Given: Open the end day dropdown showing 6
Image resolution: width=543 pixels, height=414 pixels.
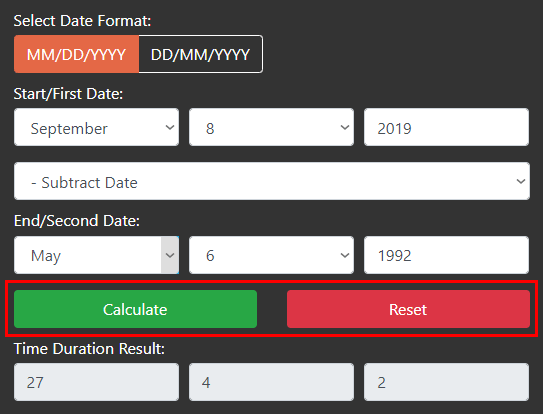Looking at the screenshot, I should (x=271, y=255).
